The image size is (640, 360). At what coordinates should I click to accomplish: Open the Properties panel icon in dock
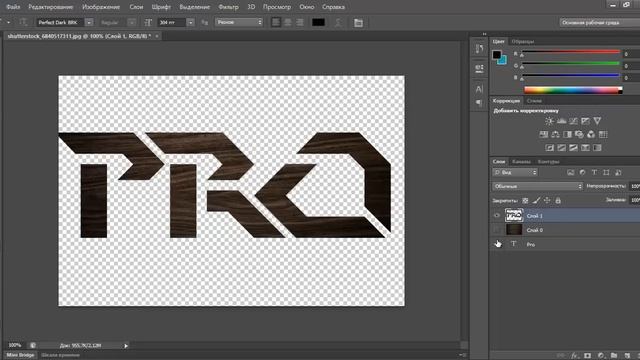coord(479,68)
